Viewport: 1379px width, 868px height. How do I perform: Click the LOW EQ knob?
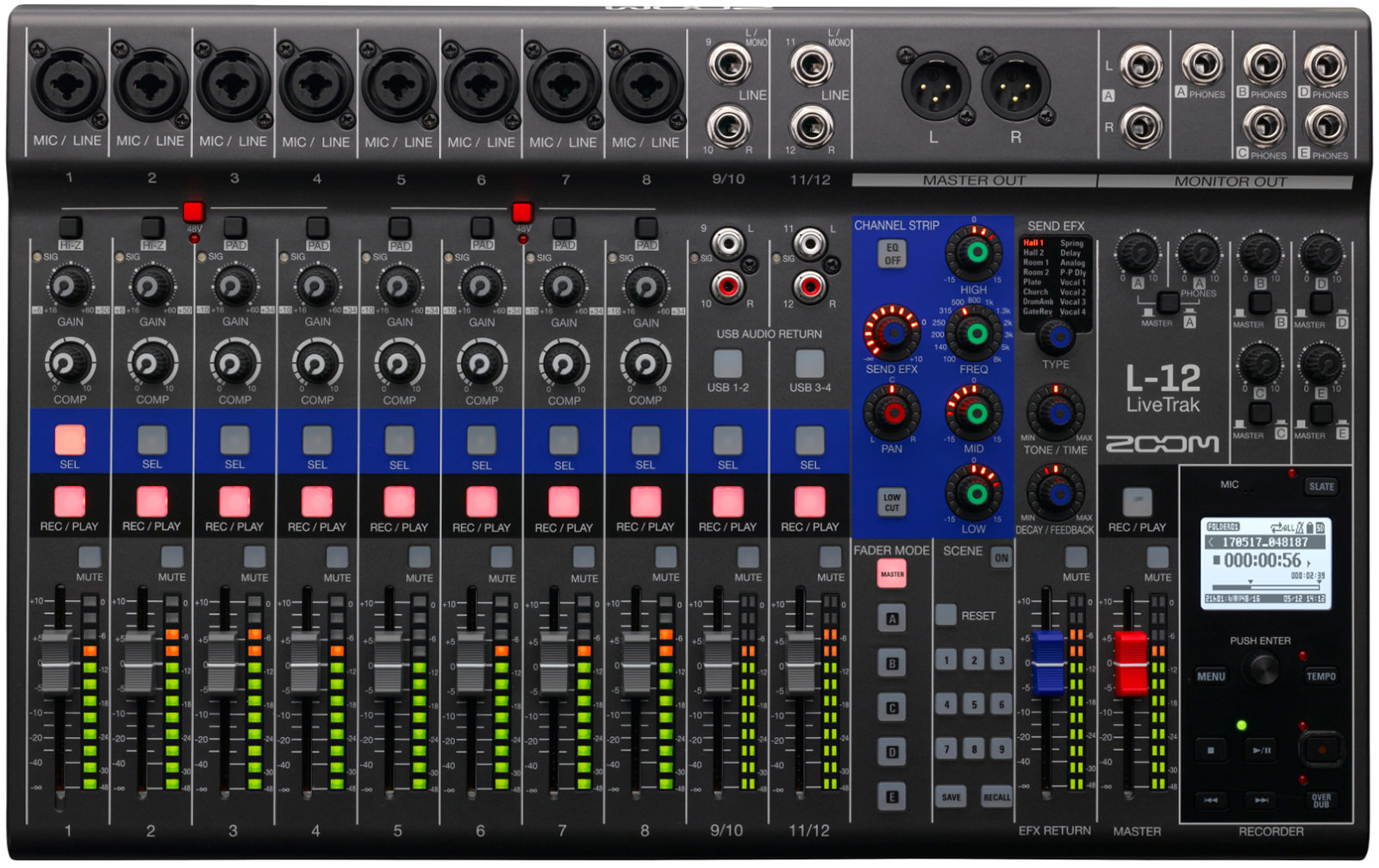coord(975,493)
